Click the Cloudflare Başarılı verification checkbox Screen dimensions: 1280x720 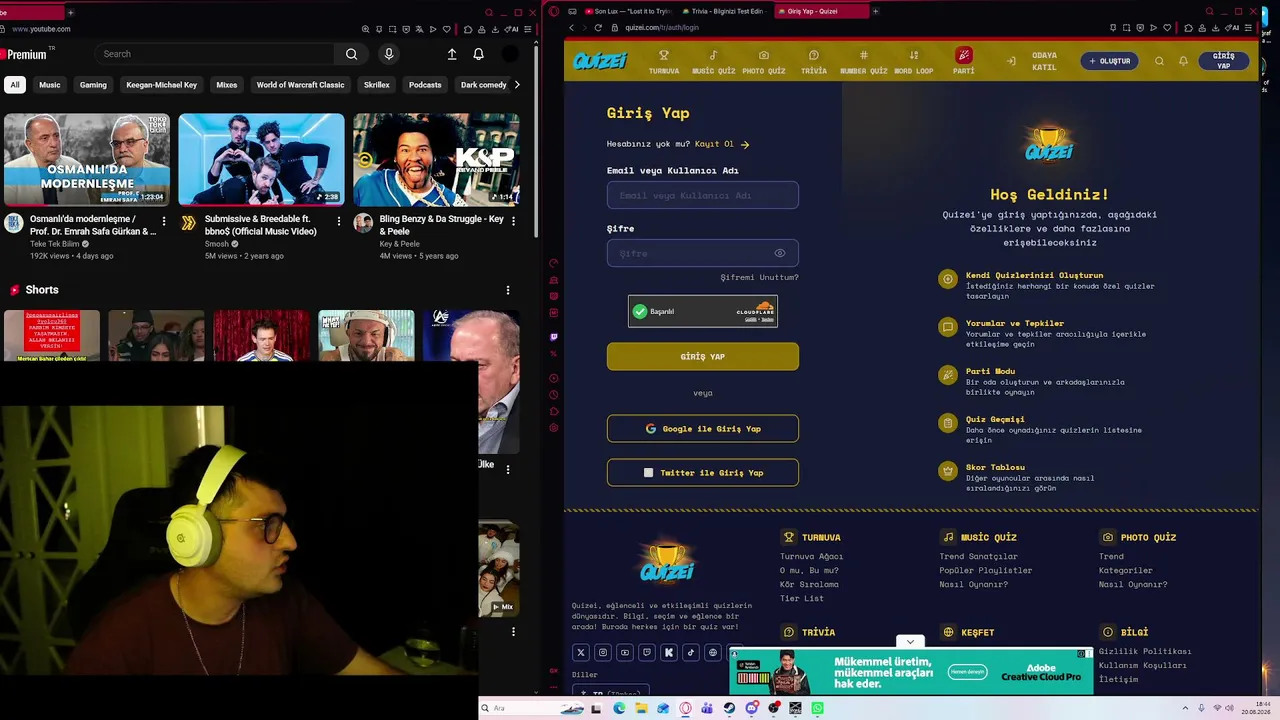point(640,311)
